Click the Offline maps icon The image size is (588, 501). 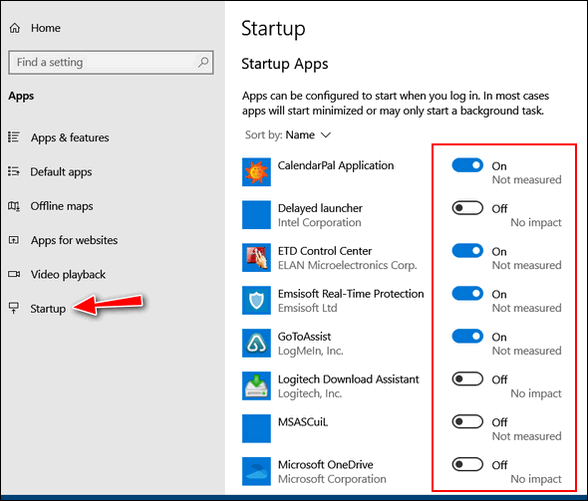tap(14, 206)
